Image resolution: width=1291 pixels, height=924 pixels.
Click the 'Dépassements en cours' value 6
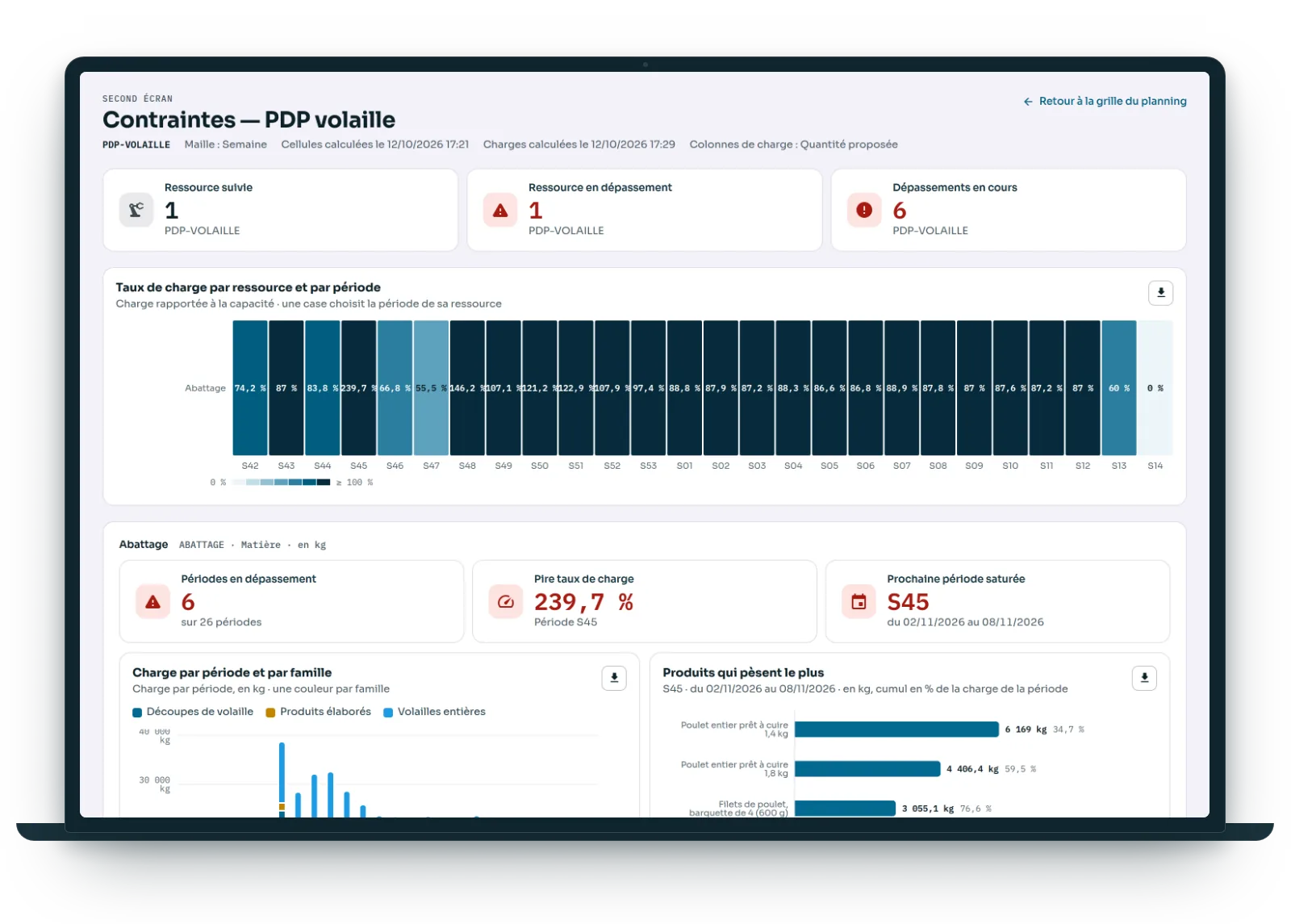point(900,211)
